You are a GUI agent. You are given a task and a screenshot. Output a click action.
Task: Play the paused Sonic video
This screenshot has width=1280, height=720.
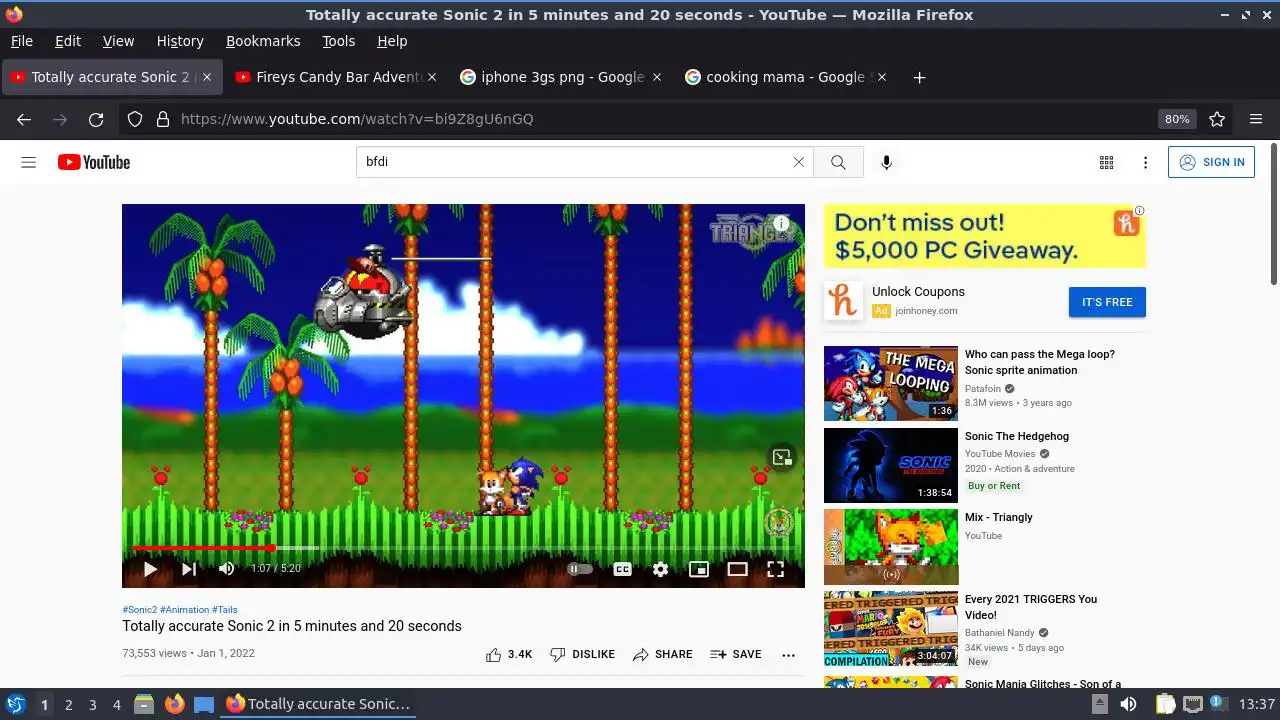click(150, 569)
